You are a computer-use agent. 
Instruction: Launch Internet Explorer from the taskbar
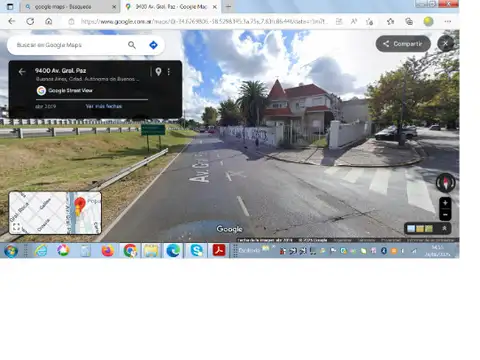pyautogui.click(x=41, y=251)
